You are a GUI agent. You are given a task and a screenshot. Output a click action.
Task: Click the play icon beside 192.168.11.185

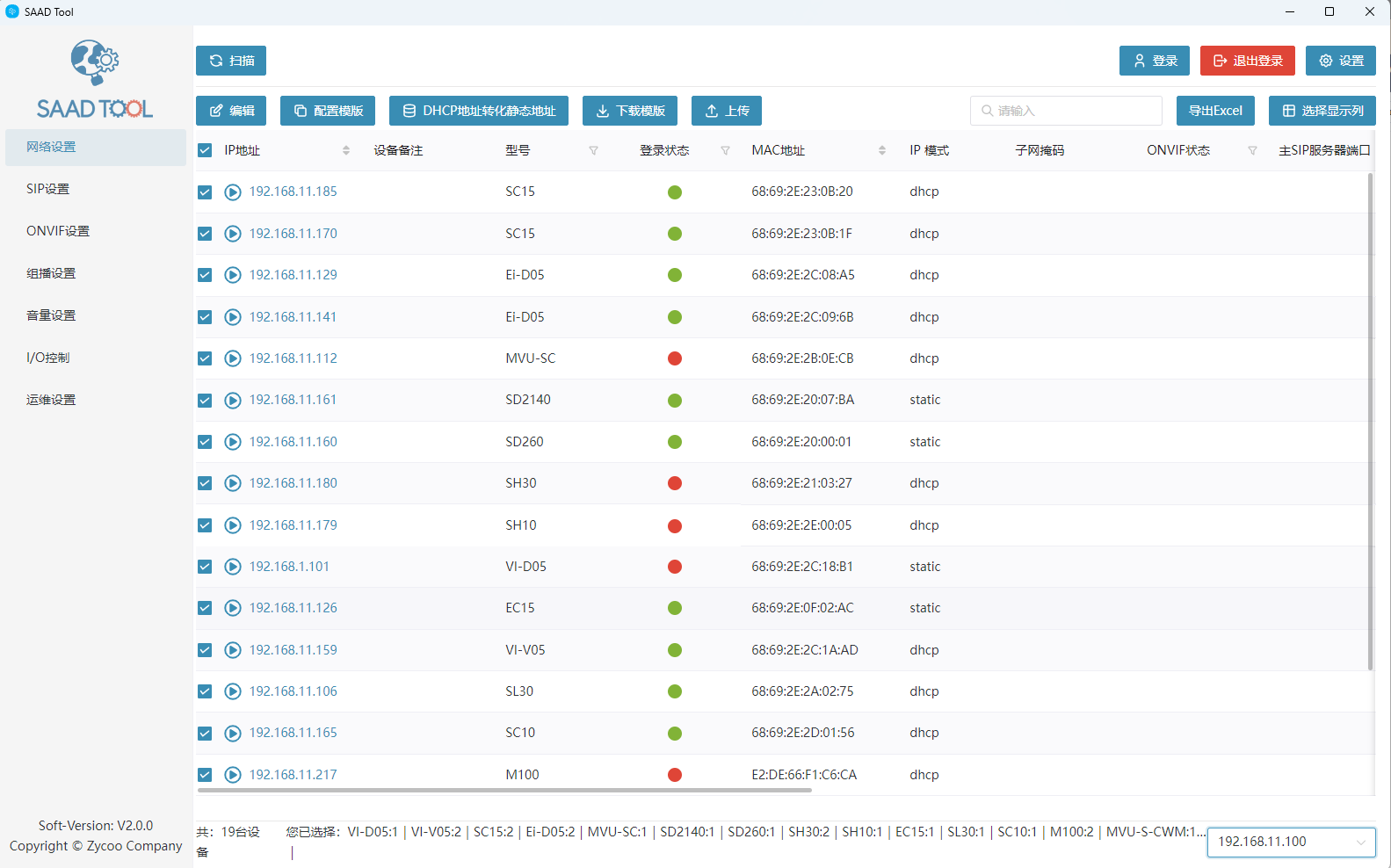[233, 192]
